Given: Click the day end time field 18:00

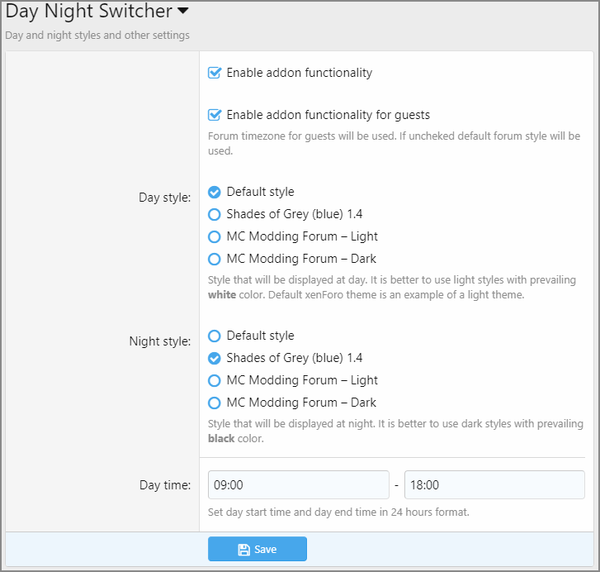Looking at the screenshot, I should point(494,485).
